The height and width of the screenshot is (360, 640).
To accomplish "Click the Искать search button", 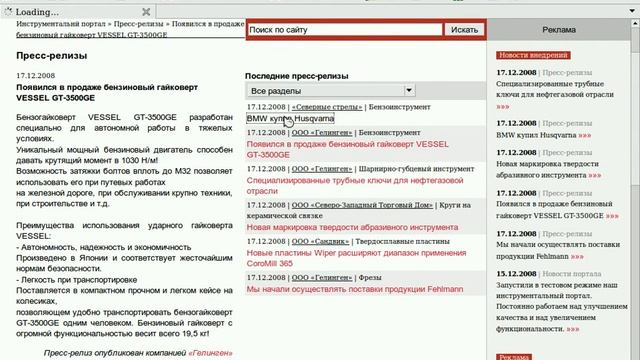I will (464, 29).
